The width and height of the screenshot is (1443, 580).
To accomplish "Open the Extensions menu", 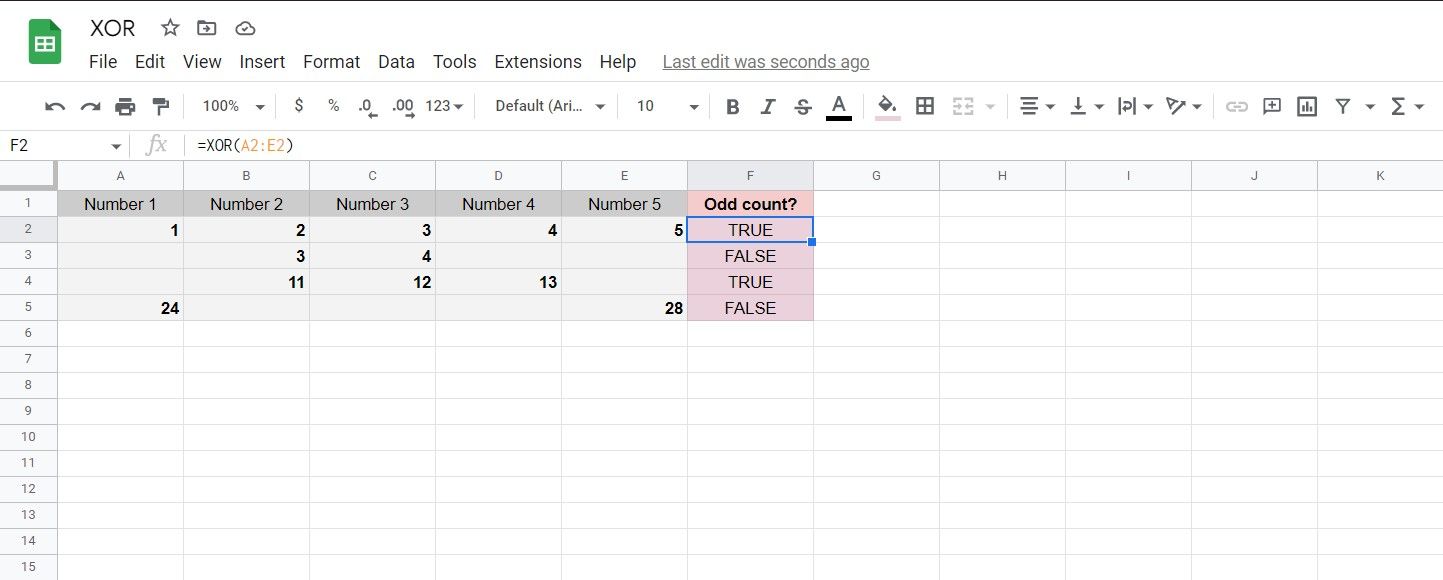I will [538, 62].
